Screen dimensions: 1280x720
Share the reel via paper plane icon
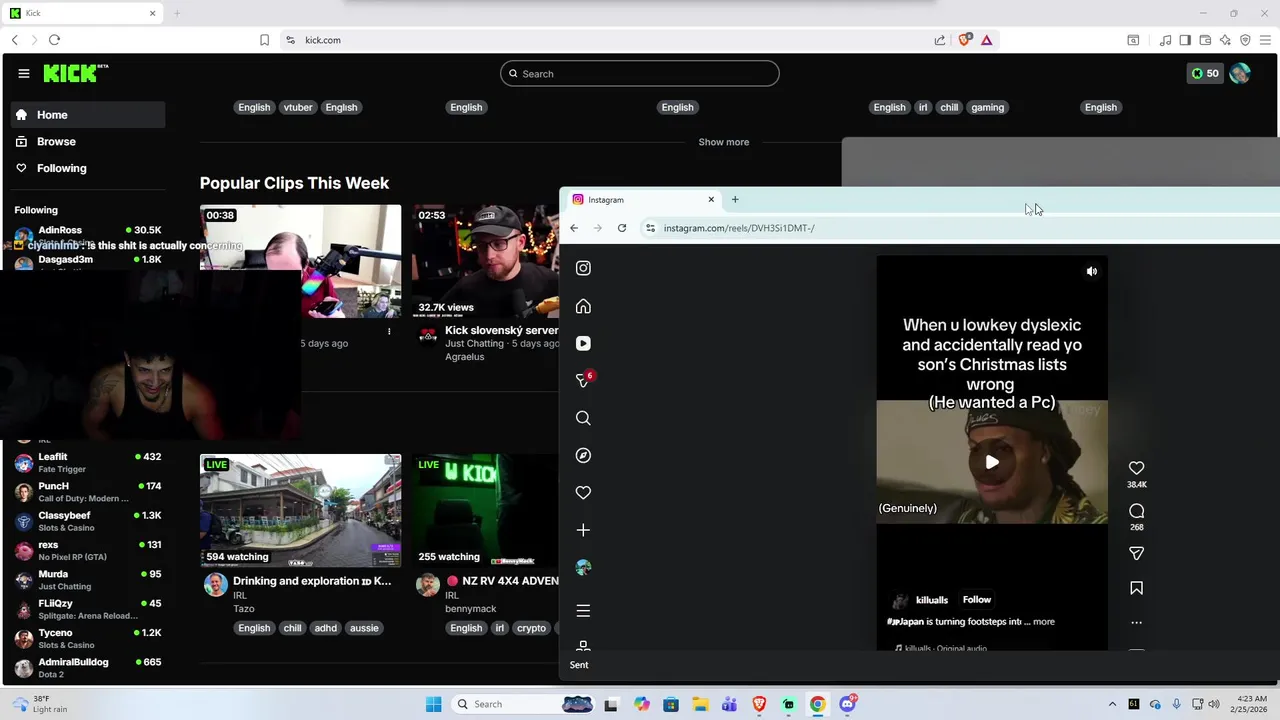(1136, 553)
